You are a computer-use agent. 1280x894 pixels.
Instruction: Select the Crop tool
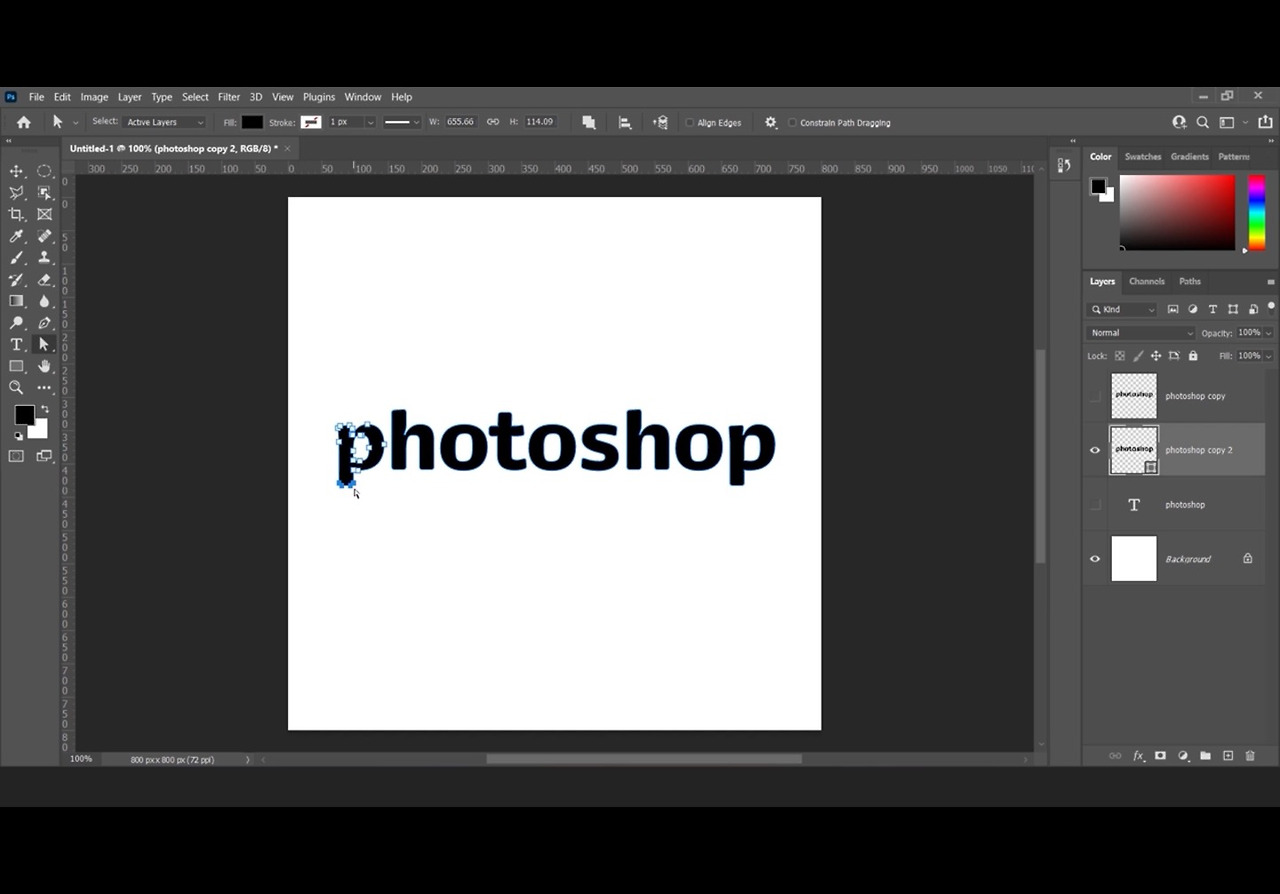[17, 214]
